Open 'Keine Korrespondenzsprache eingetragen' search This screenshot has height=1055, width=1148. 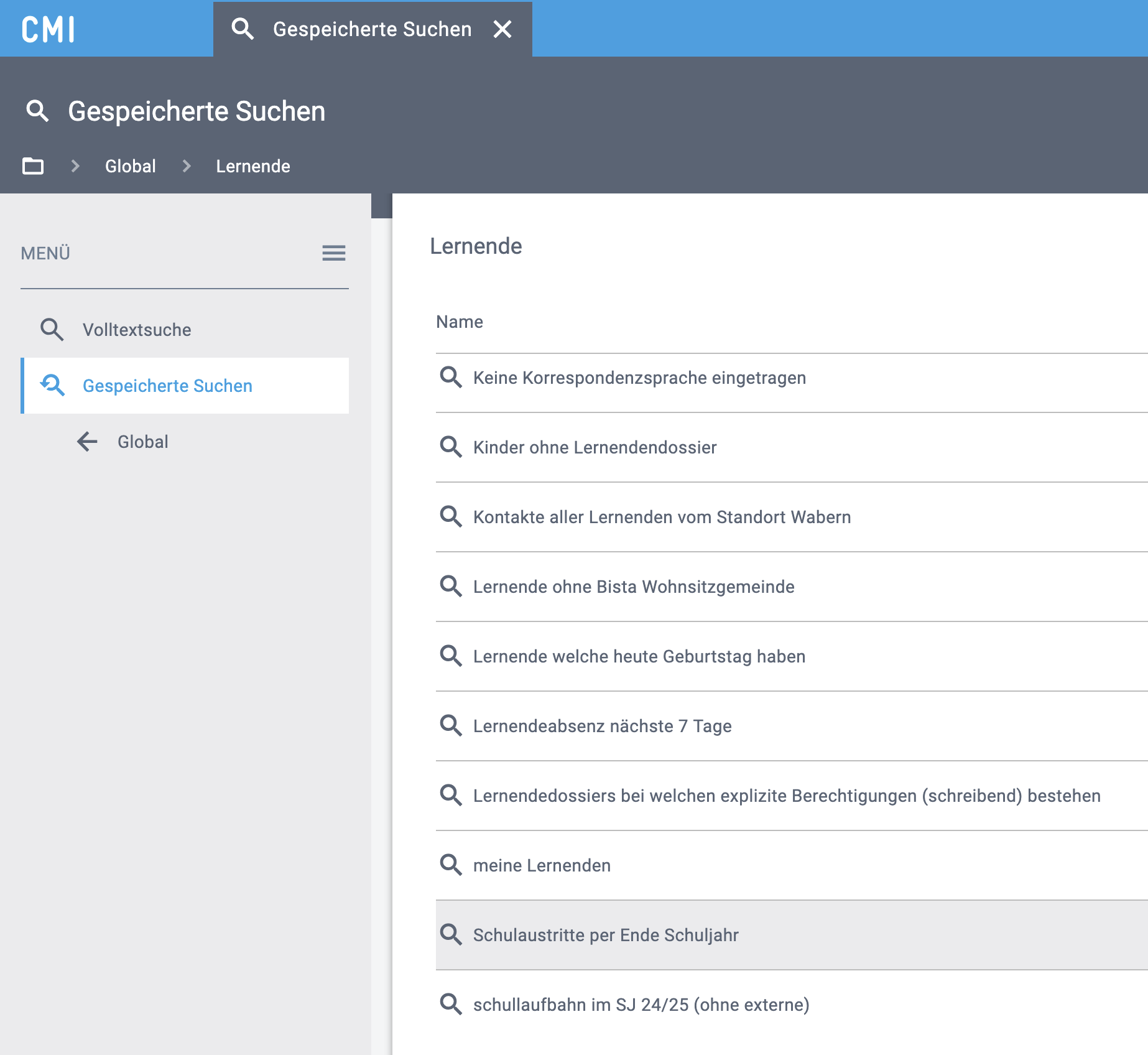[x=639, y=378]
